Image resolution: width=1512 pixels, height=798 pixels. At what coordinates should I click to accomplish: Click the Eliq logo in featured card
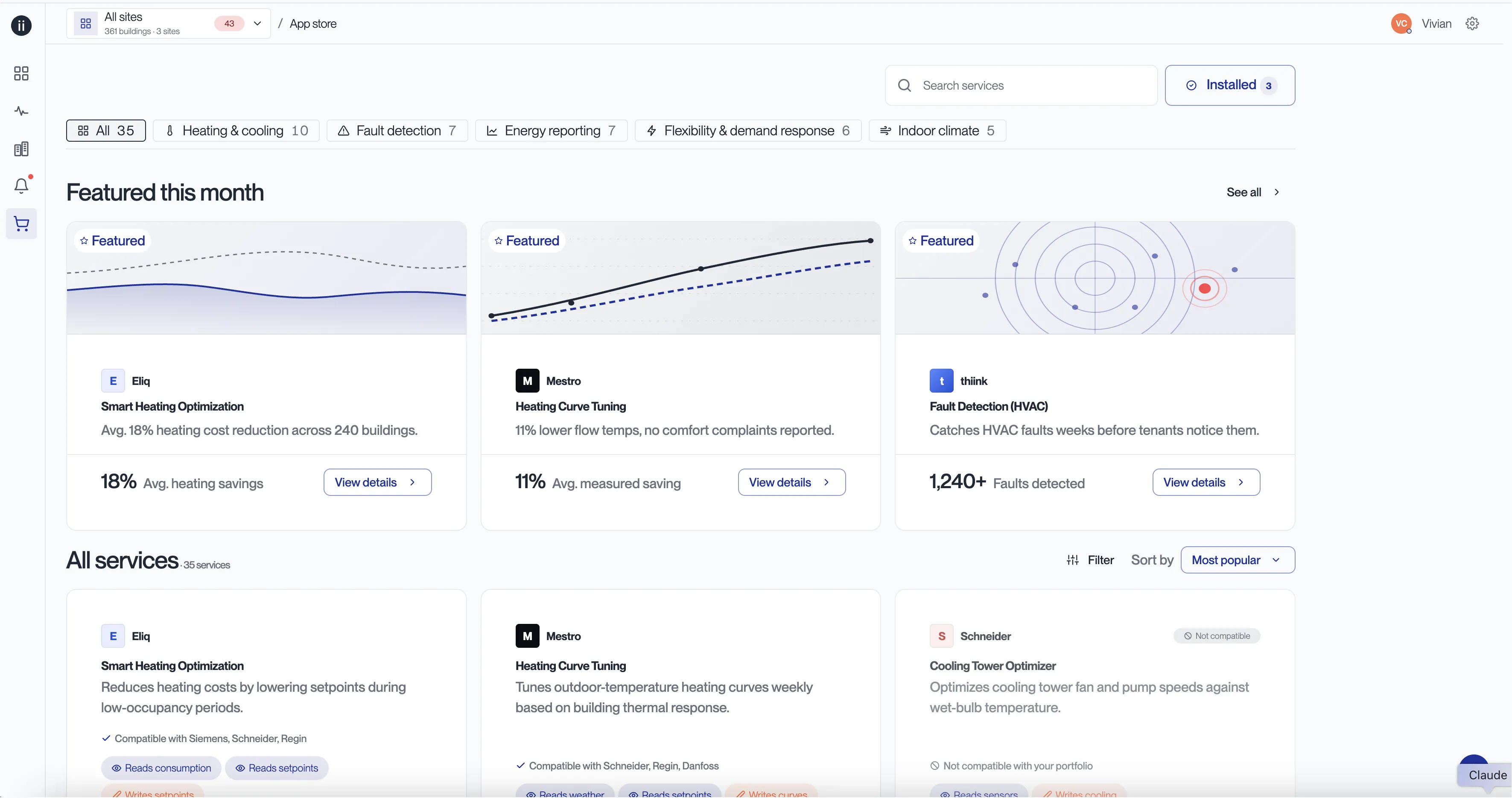(113, 381)
